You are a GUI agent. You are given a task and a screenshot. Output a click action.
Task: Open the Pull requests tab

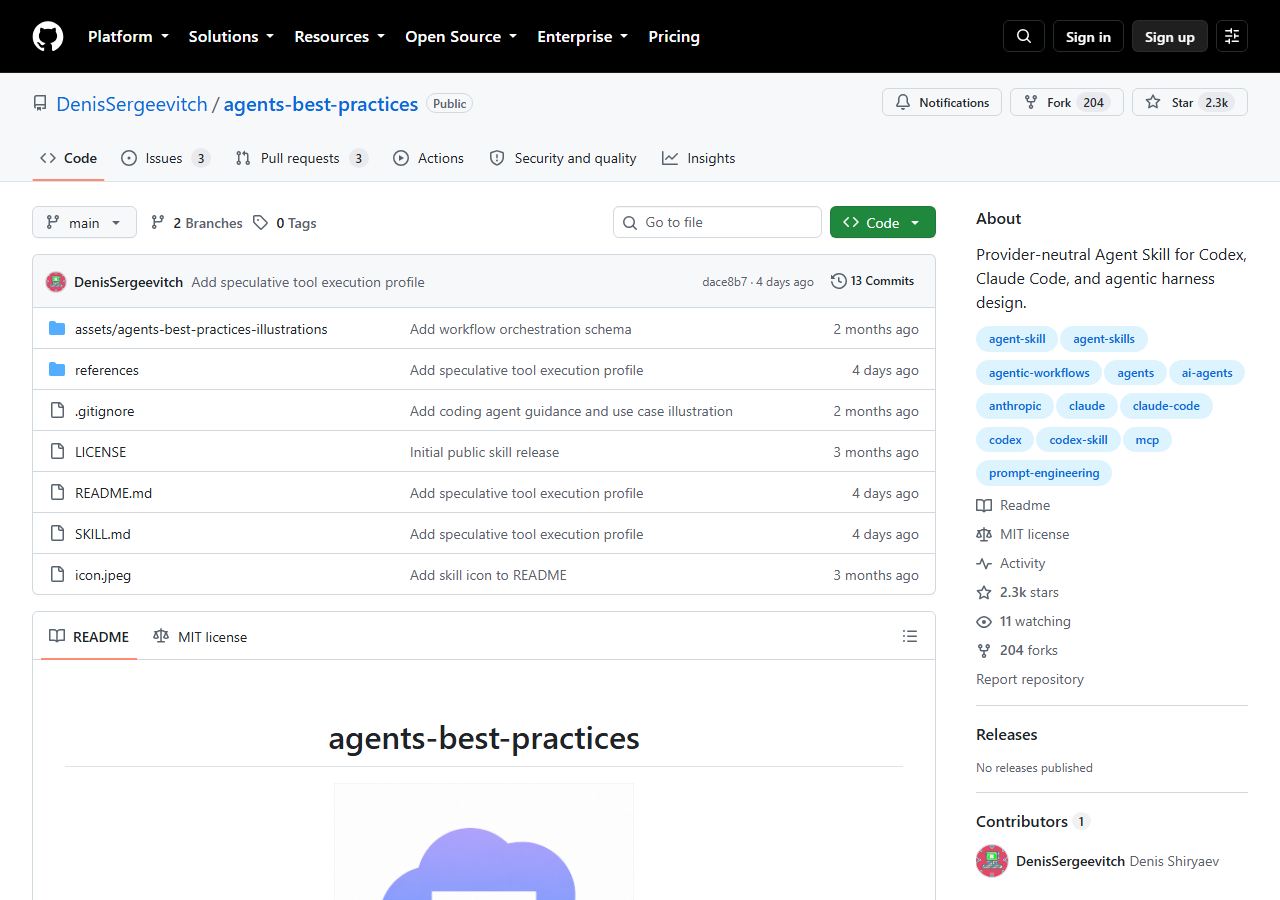click(301, 158)
